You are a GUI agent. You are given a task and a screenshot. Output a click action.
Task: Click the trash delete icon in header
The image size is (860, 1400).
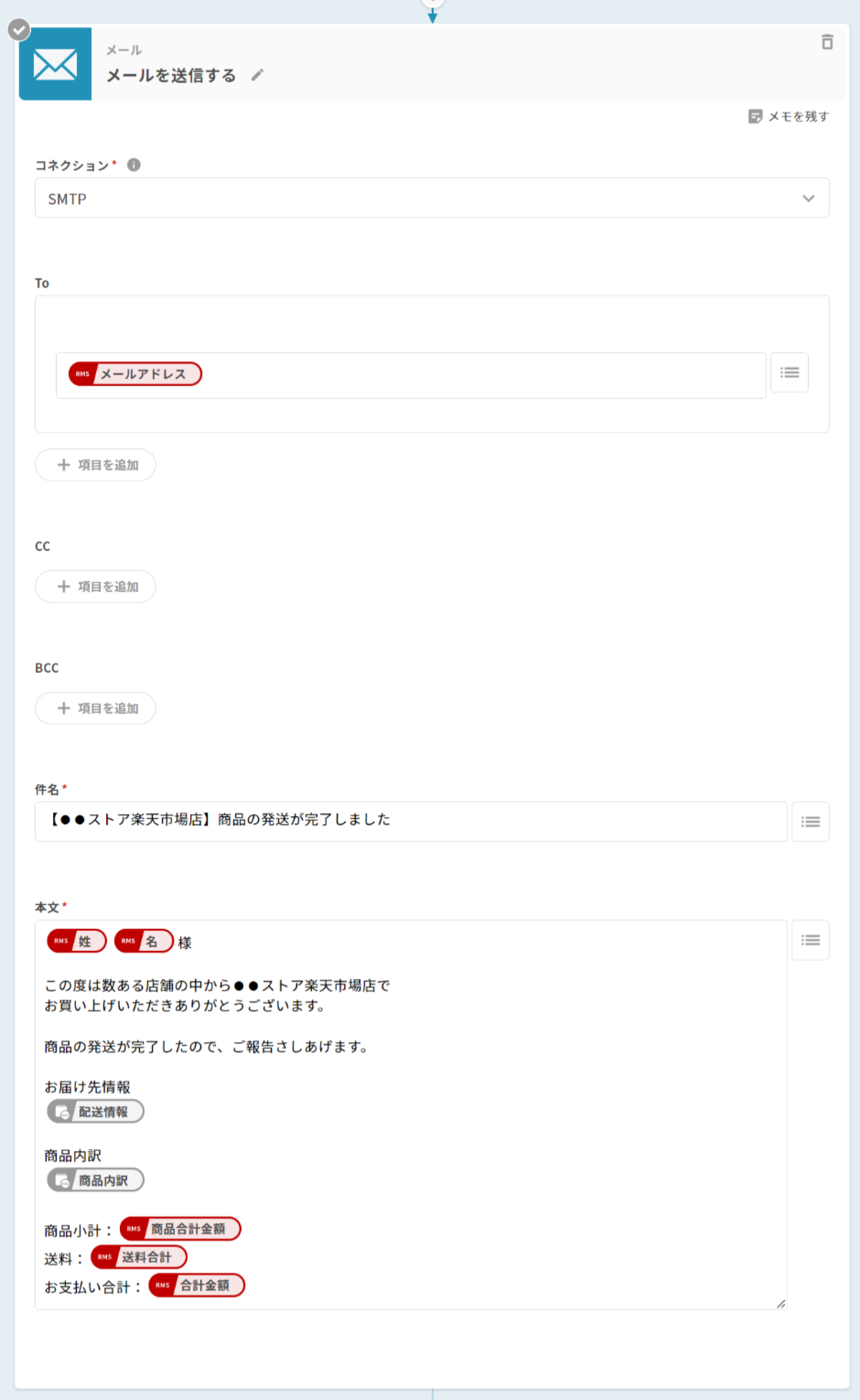pyautogui.click(x=827, y=42)
